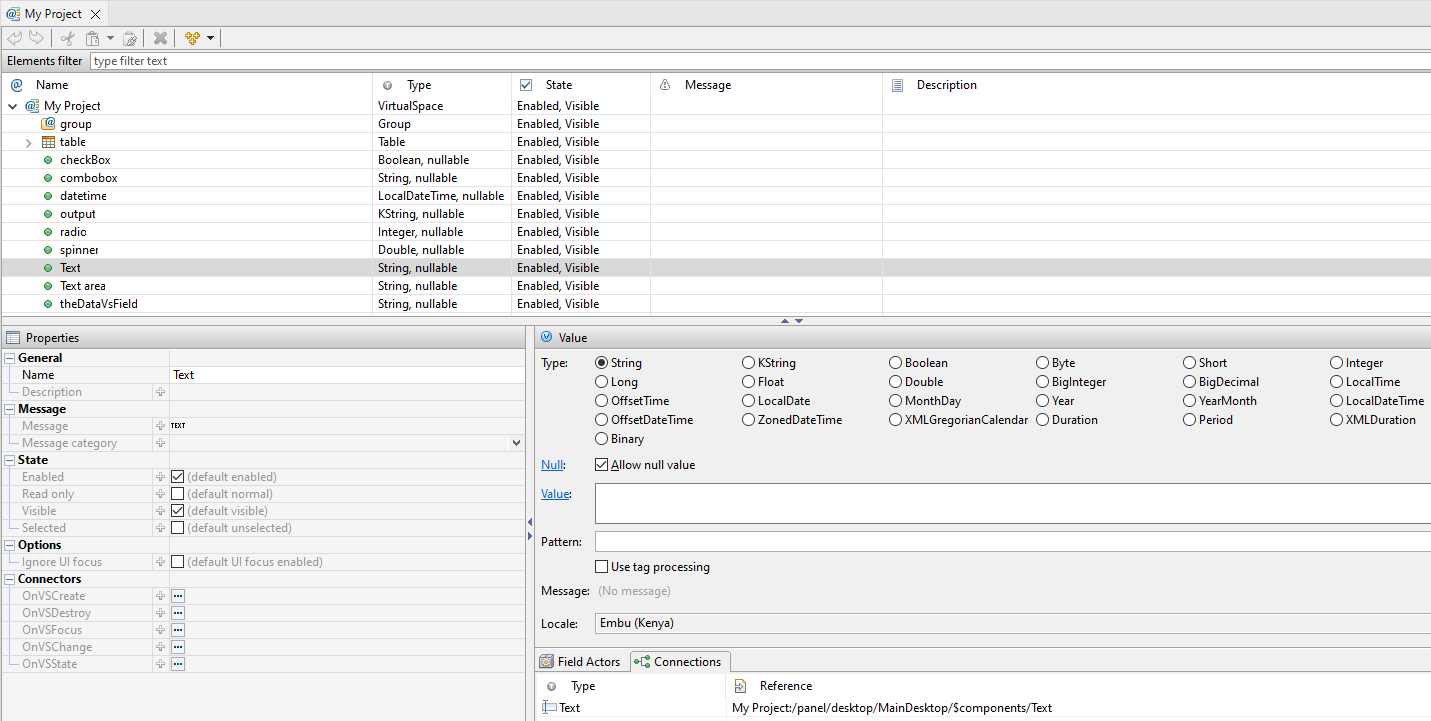Click the plus icon next to Read only
This screenshot has width=1431, height=721.
click(x=160, y=494)
